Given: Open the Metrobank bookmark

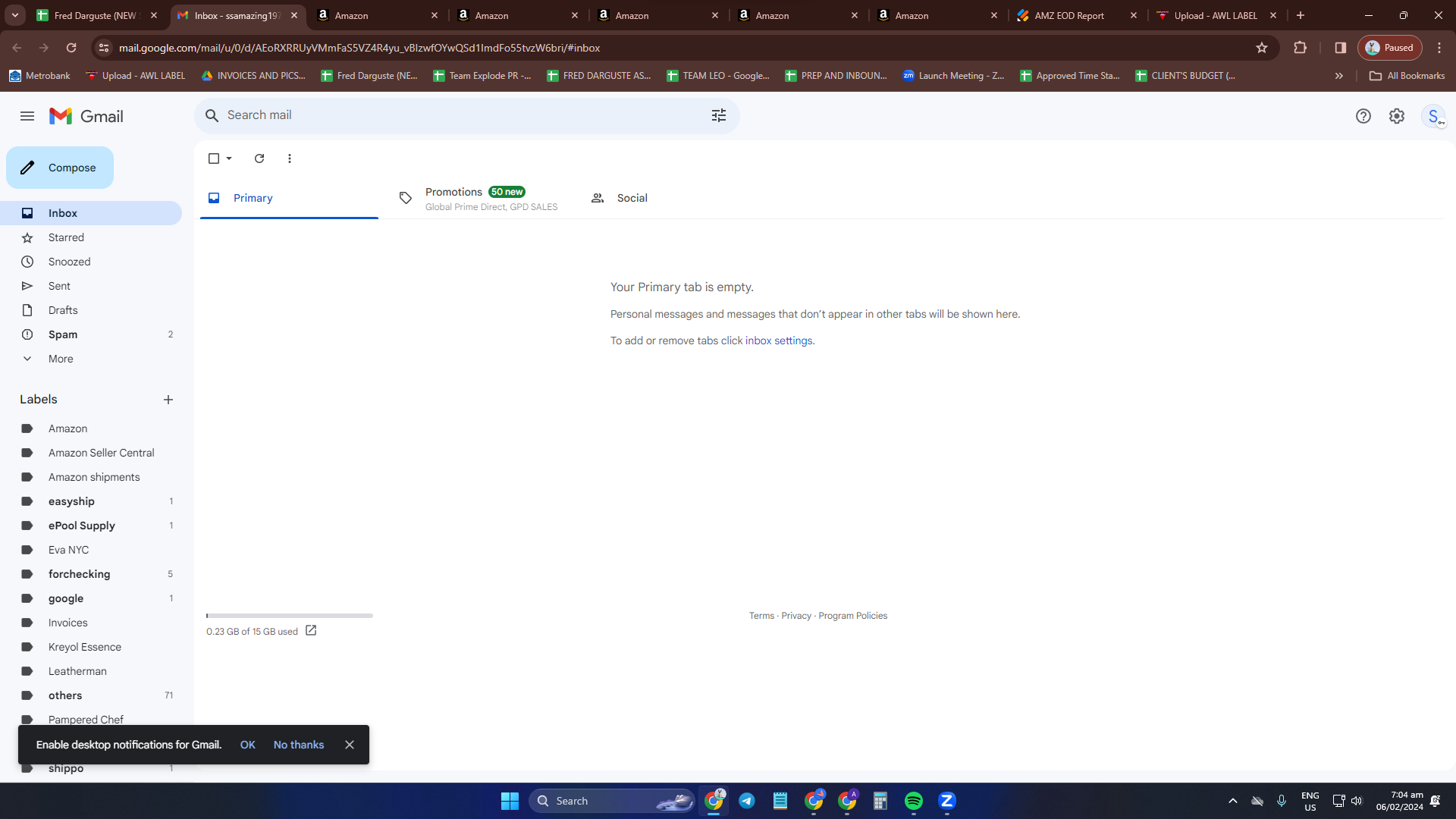Looking at the screenshot, I should [x=39, y=76].
